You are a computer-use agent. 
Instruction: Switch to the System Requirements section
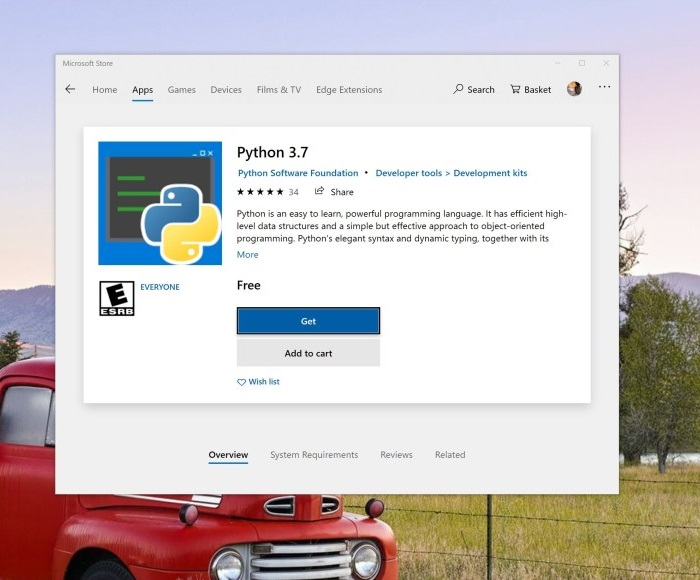[x=314, y=455]
